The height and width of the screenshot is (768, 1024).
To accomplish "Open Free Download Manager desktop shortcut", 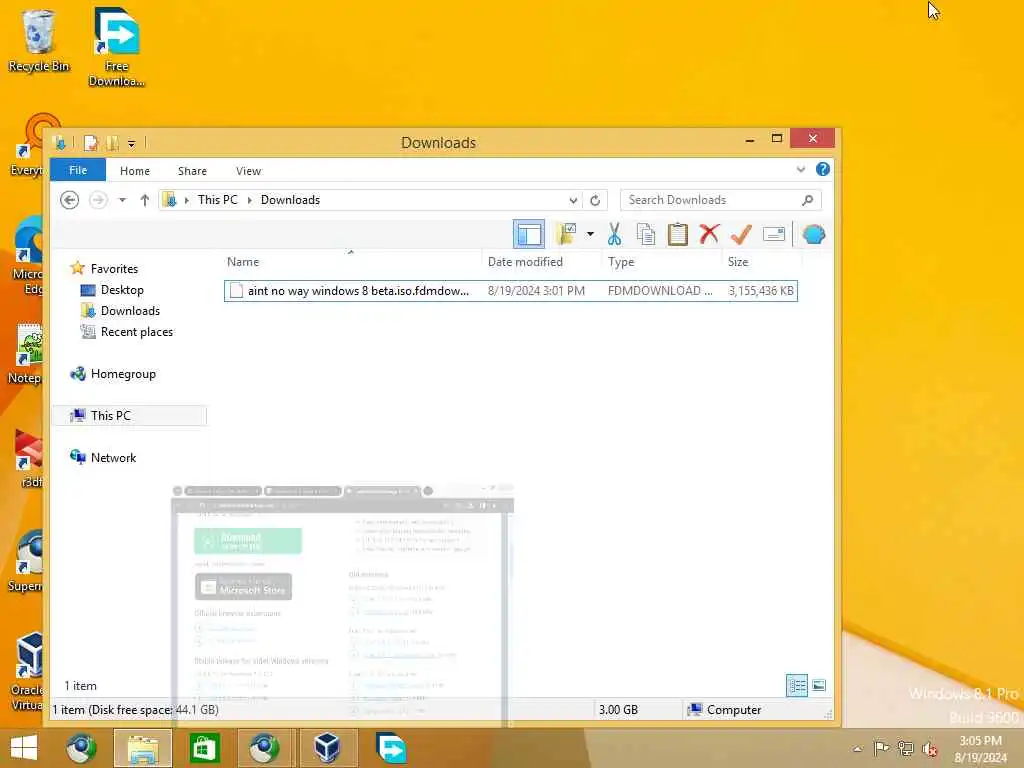I will (116, 47).
